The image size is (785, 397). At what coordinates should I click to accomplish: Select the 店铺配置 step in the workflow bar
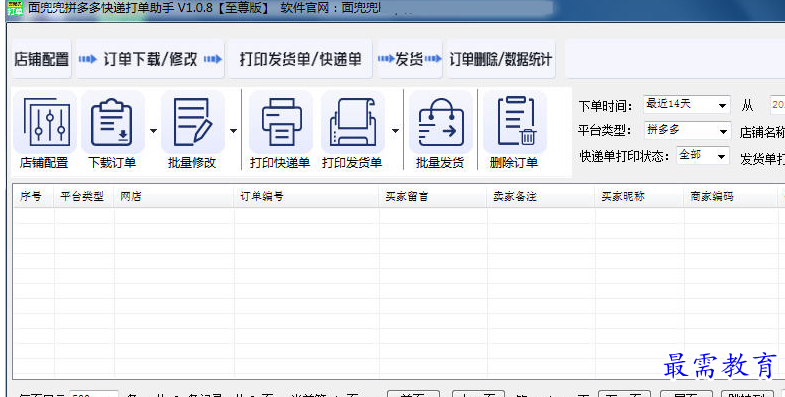coord(42,59)
